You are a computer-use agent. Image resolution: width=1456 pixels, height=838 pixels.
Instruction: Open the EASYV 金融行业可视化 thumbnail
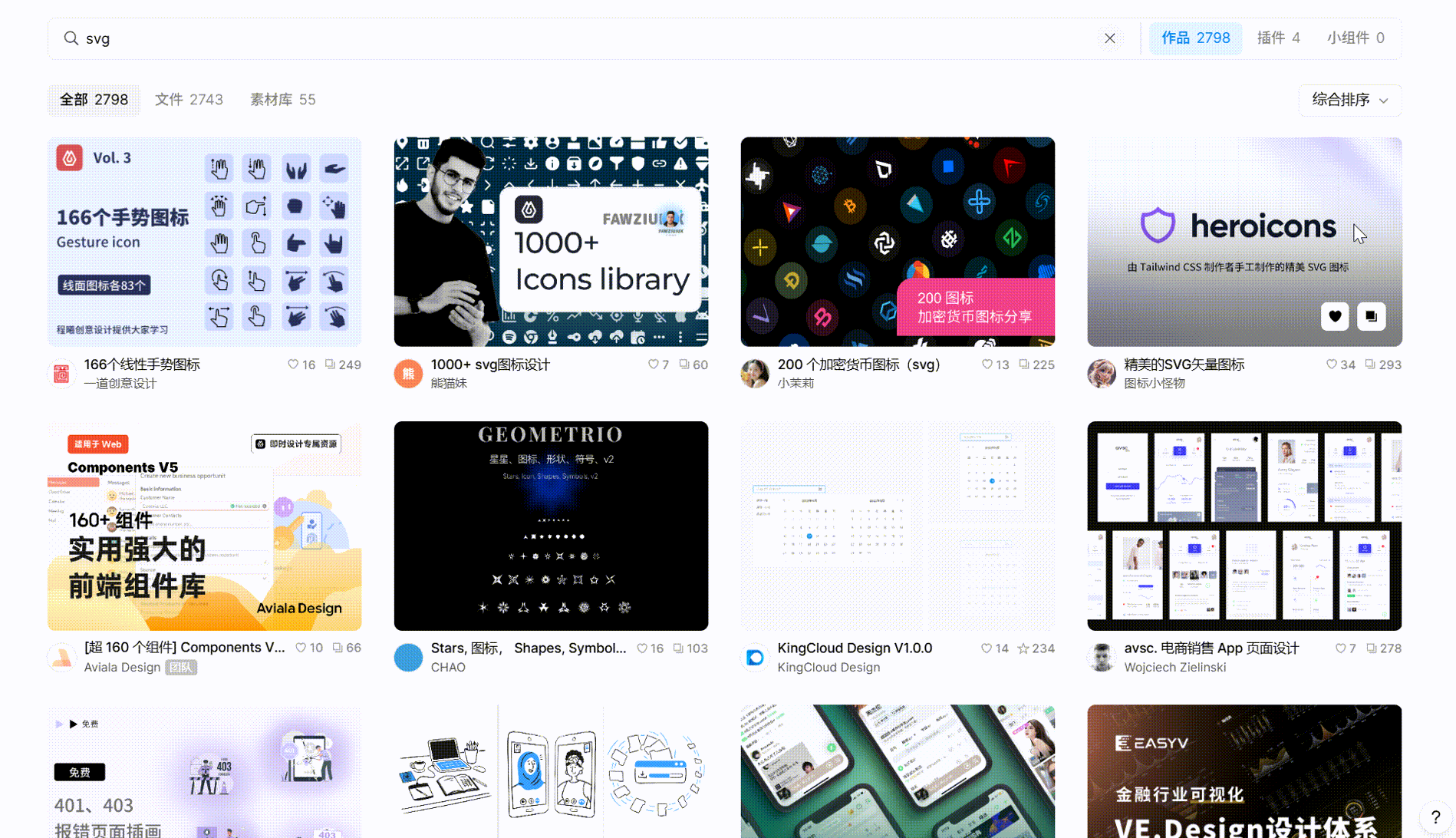point(1244,772)
